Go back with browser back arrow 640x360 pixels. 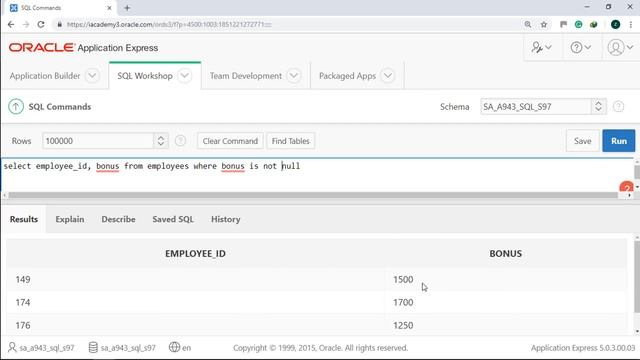11,24
